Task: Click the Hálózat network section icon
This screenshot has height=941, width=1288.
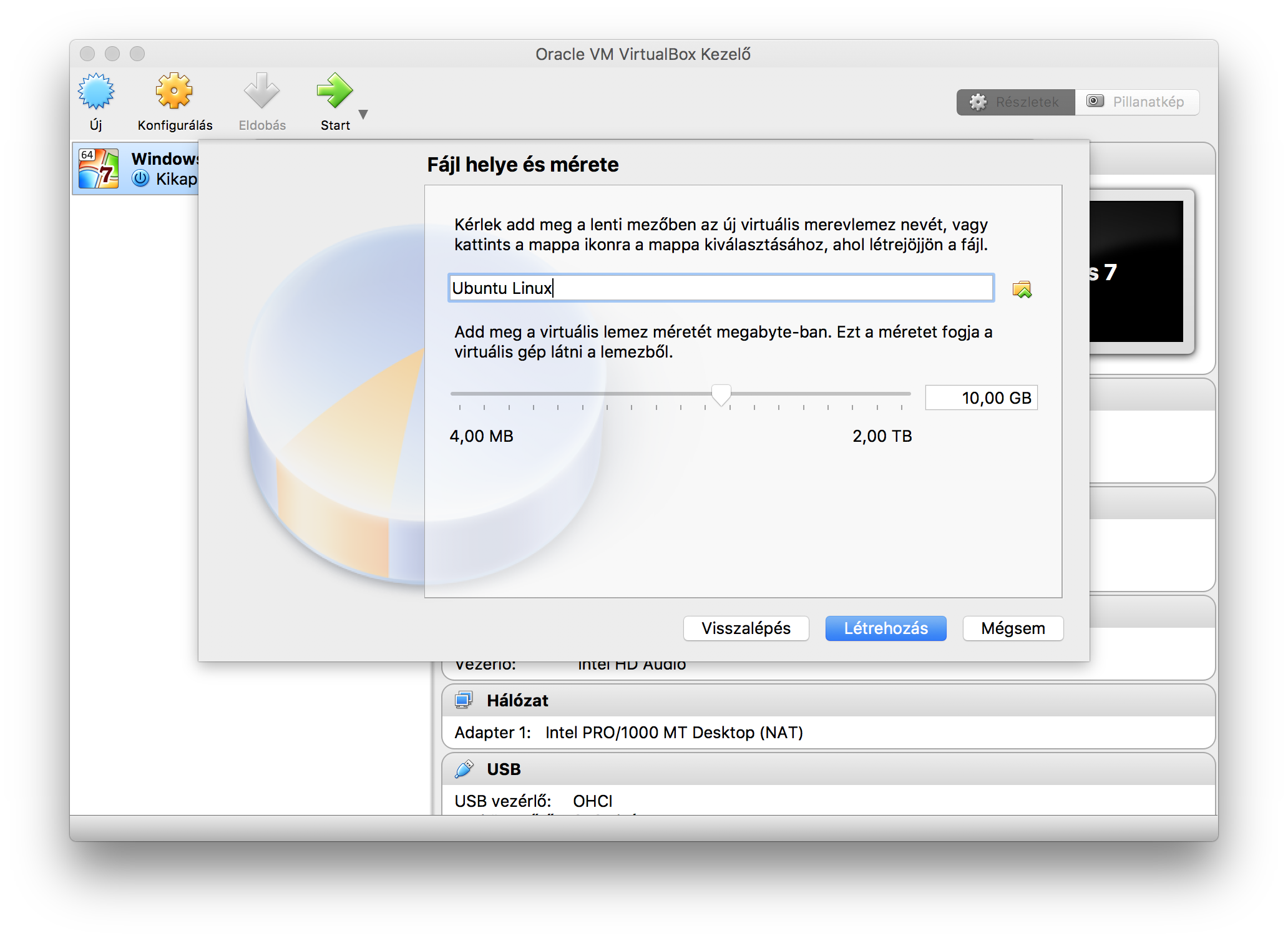Action: pyautogui.click(x=464, y=700)
